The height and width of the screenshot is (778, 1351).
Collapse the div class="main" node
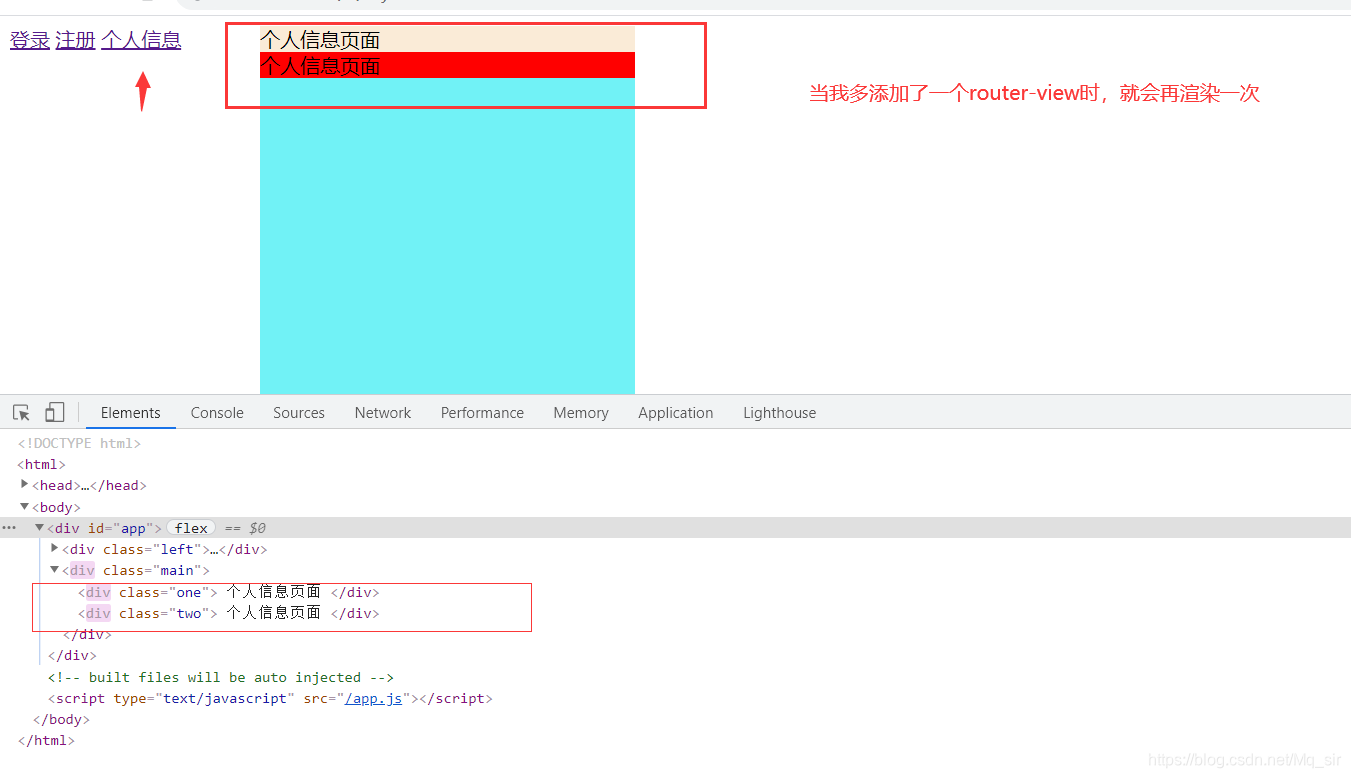coord(55,569)
